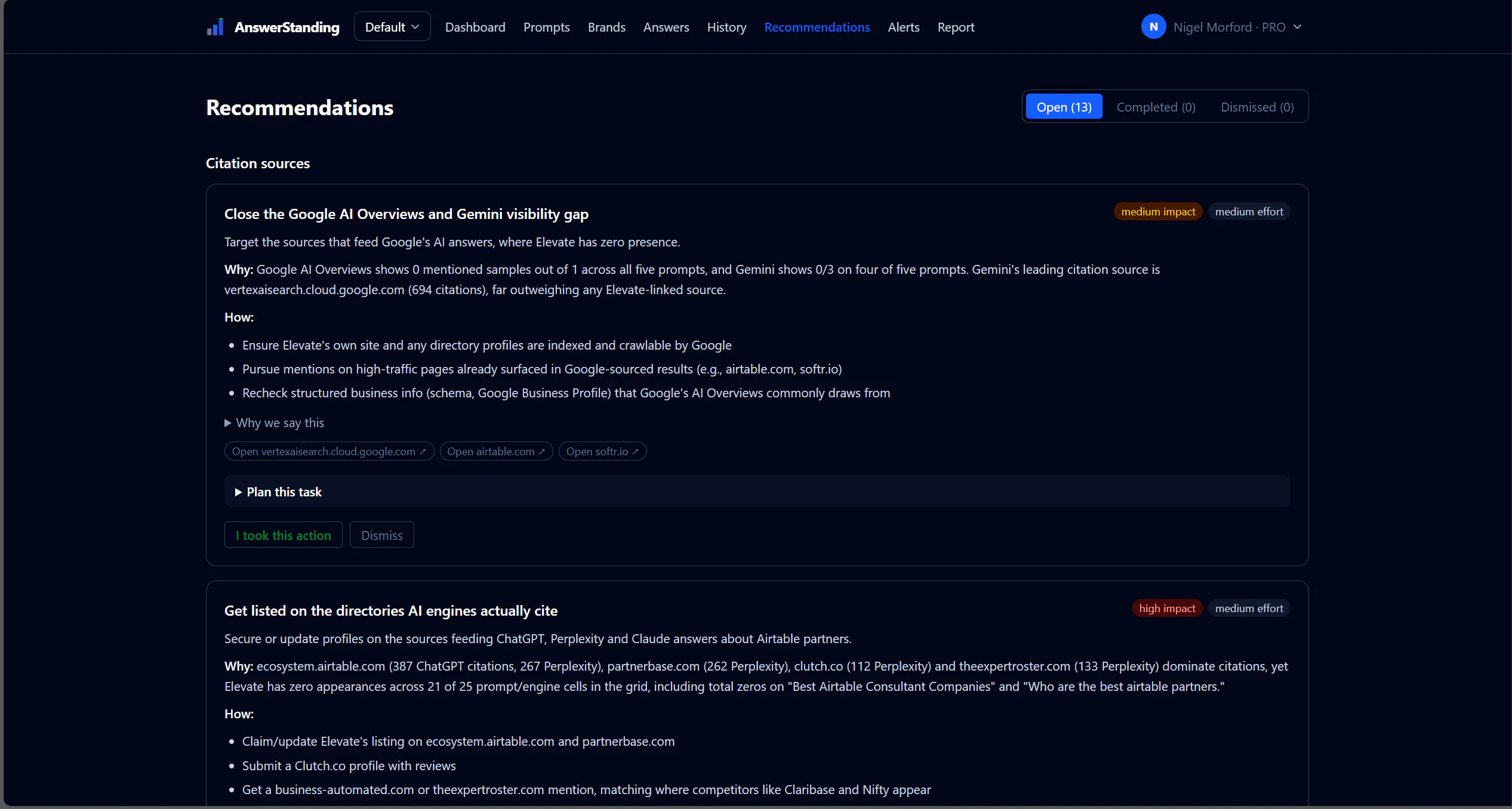Open the Default project dropdown
The width and height of the screenshot is (1512, 809).
[392, 27]
